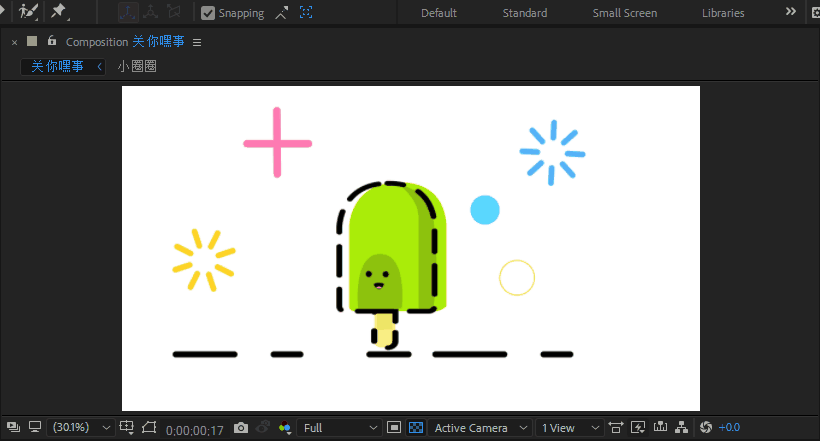This screenshot has width=820, height=441.
Task: Open the 1 View layout dropdown
Action: pyautogui.click(x=570, y=428)
